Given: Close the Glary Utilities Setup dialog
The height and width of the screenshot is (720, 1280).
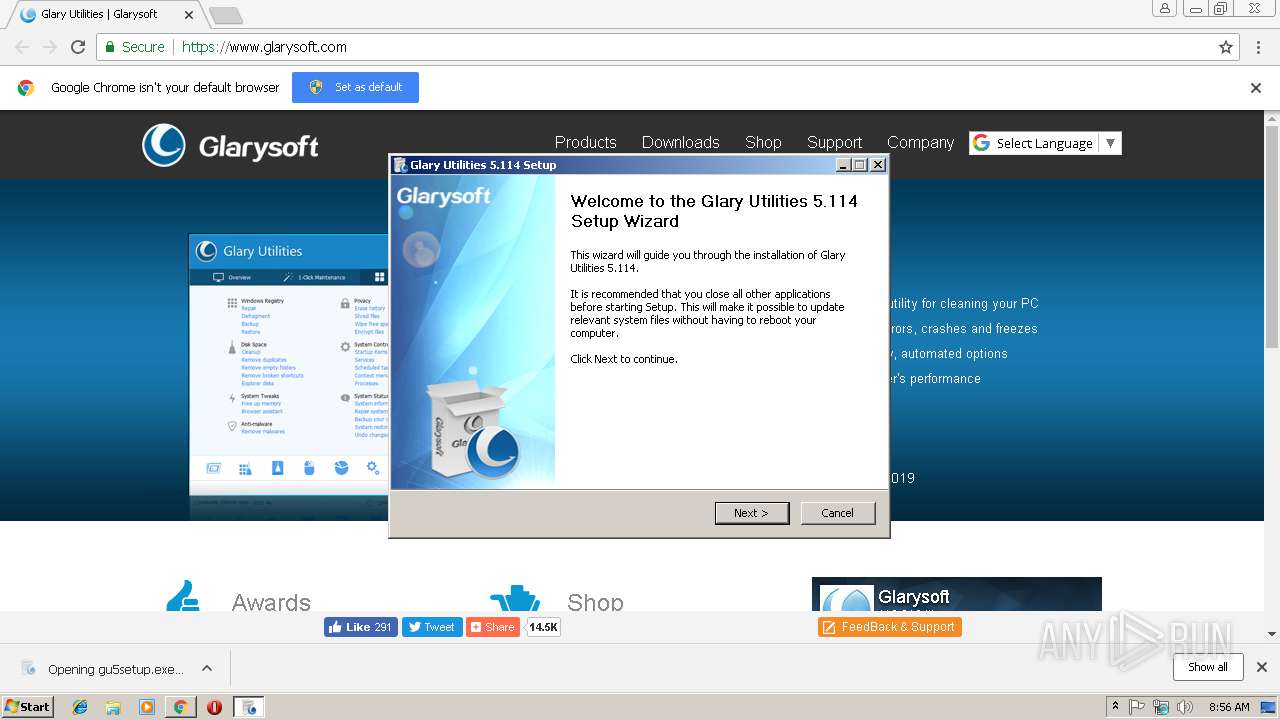Looking at the screenshot, I should click(878, 165).
